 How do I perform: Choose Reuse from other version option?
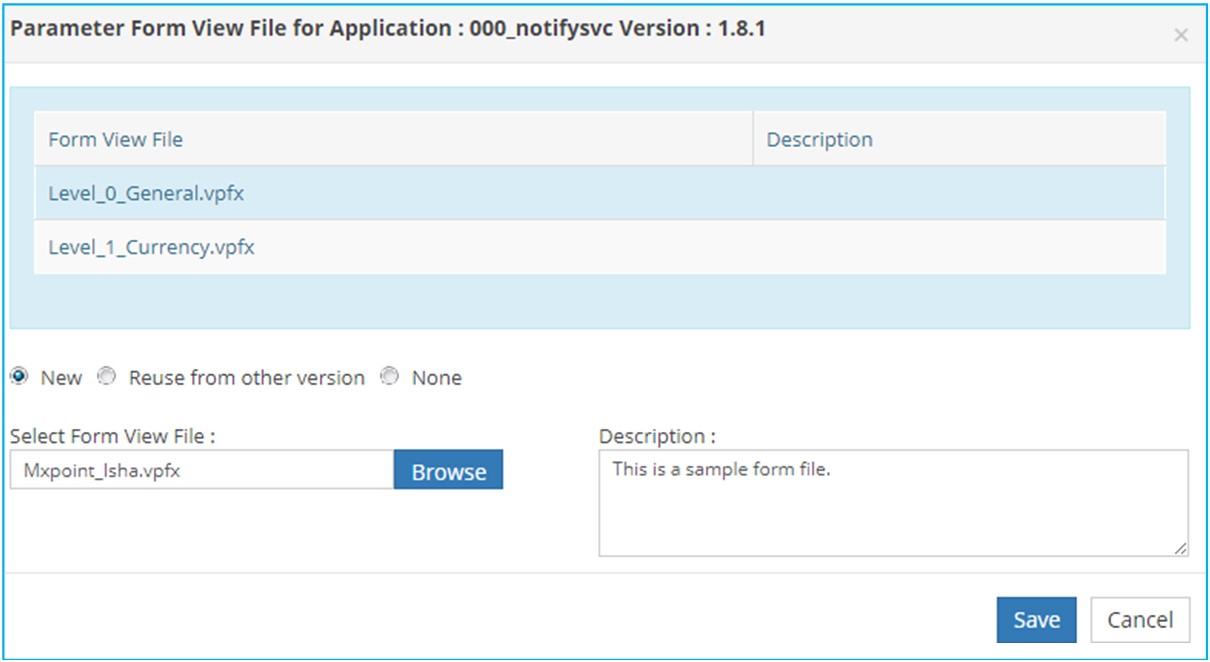point(107,377)
